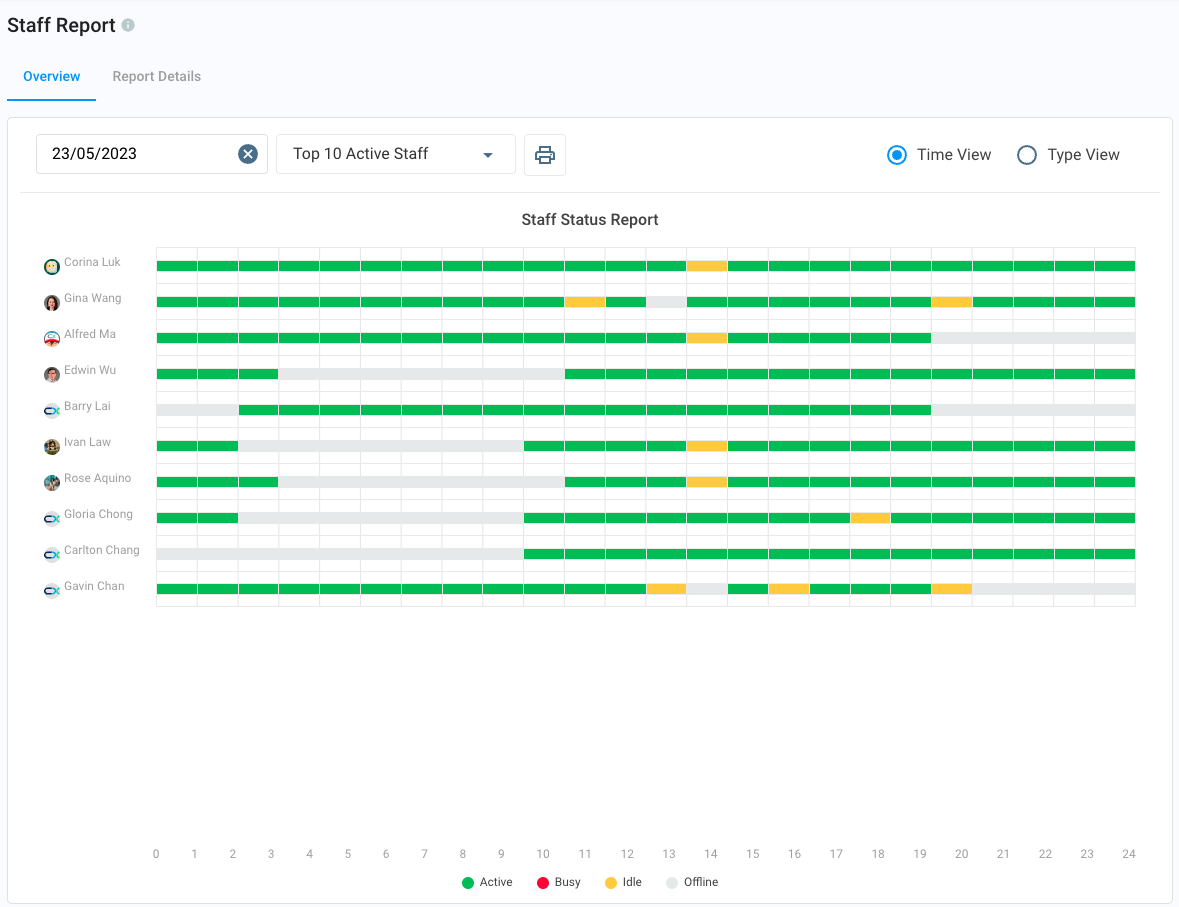The height and width of the screenshot is (907, 1179).
Task: Print the staff status report
Action: 544,155
